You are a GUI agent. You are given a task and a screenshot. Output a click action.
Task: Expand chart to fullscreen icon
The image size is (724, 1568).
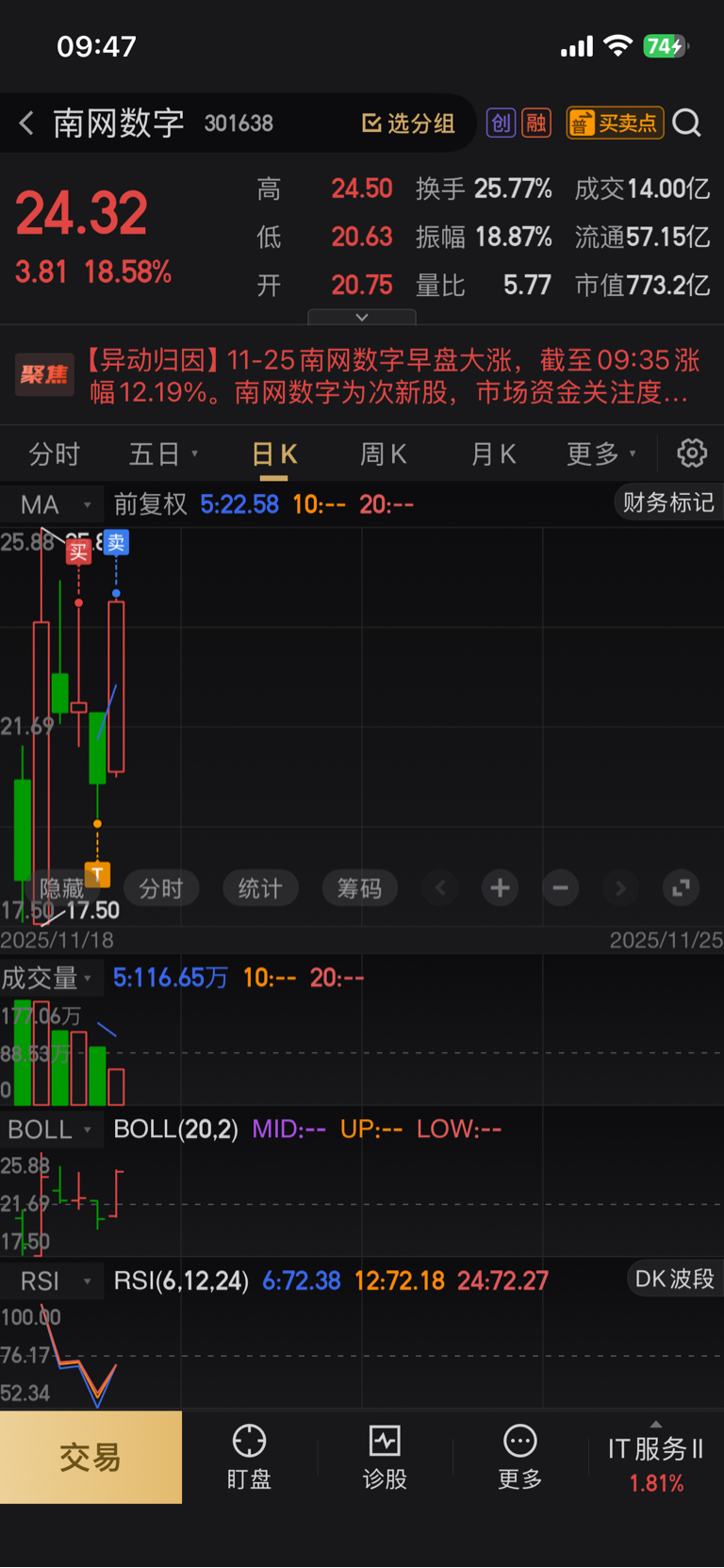click(681, 888)
